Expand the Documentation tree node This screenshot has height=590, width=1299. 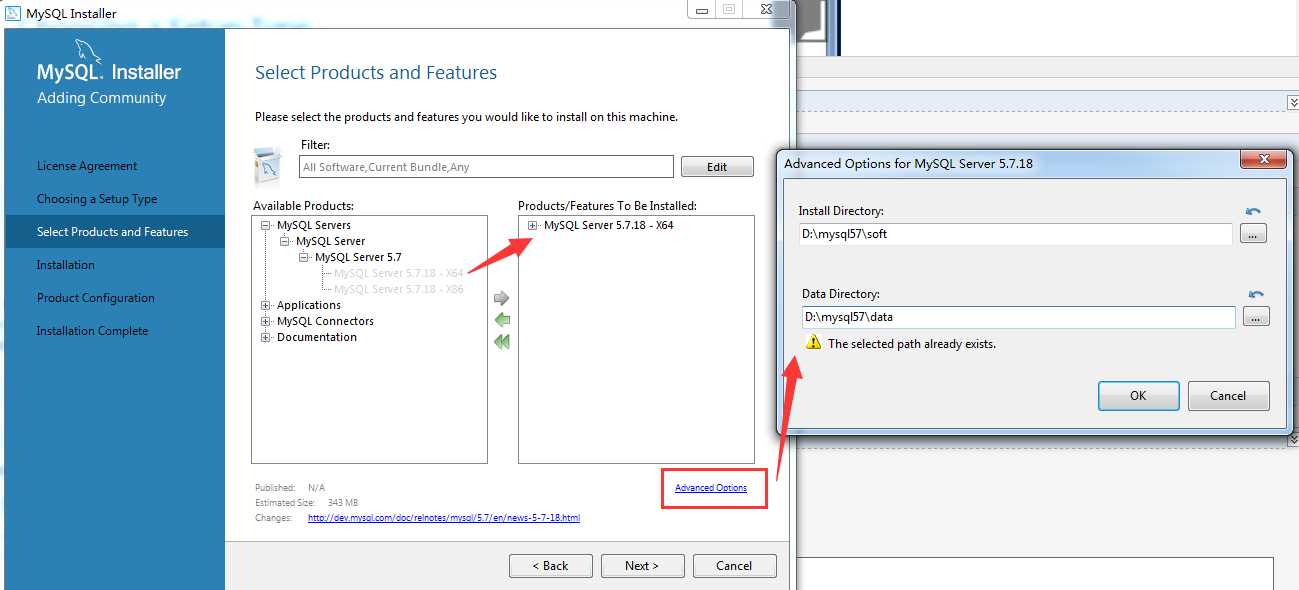coord(266,337)
